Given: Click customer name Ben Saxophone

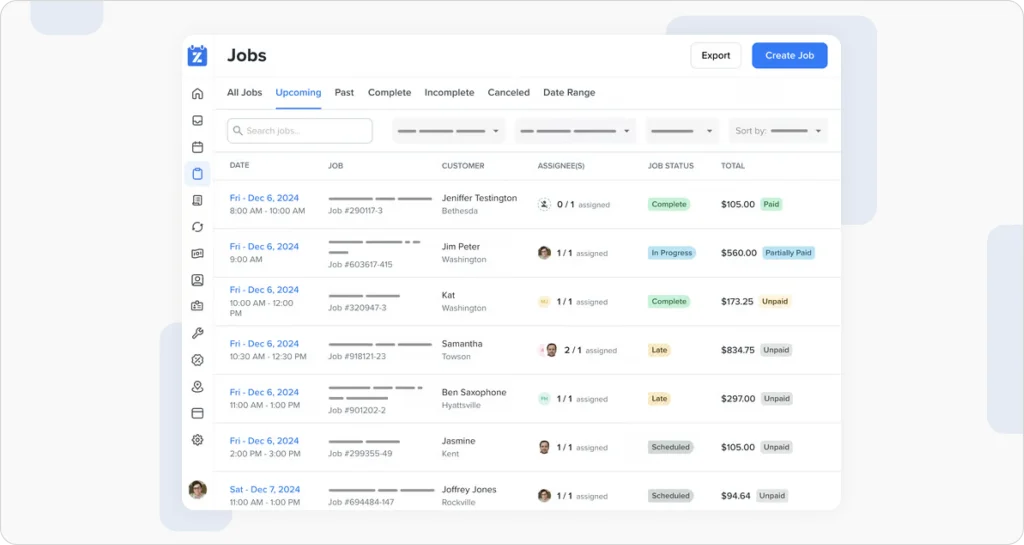Looking at the screenshot, I should (473, 392).
